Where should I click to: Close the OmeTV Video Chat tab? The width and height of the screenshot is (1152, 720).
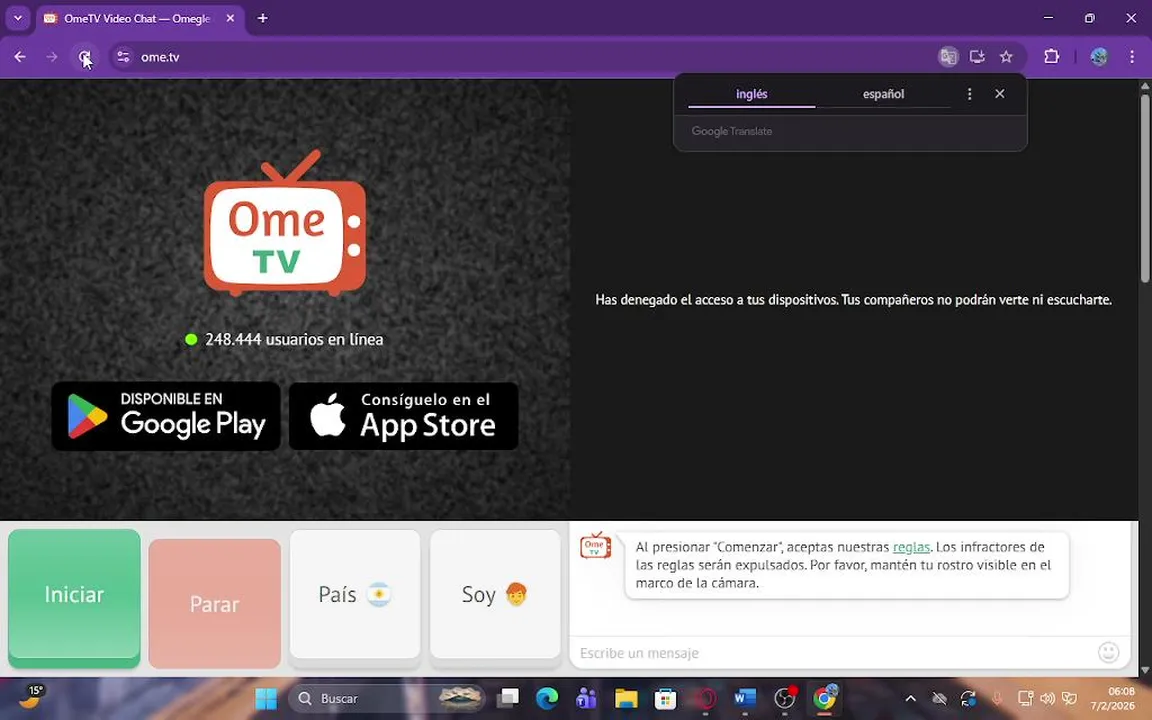(x=230, y=18)
